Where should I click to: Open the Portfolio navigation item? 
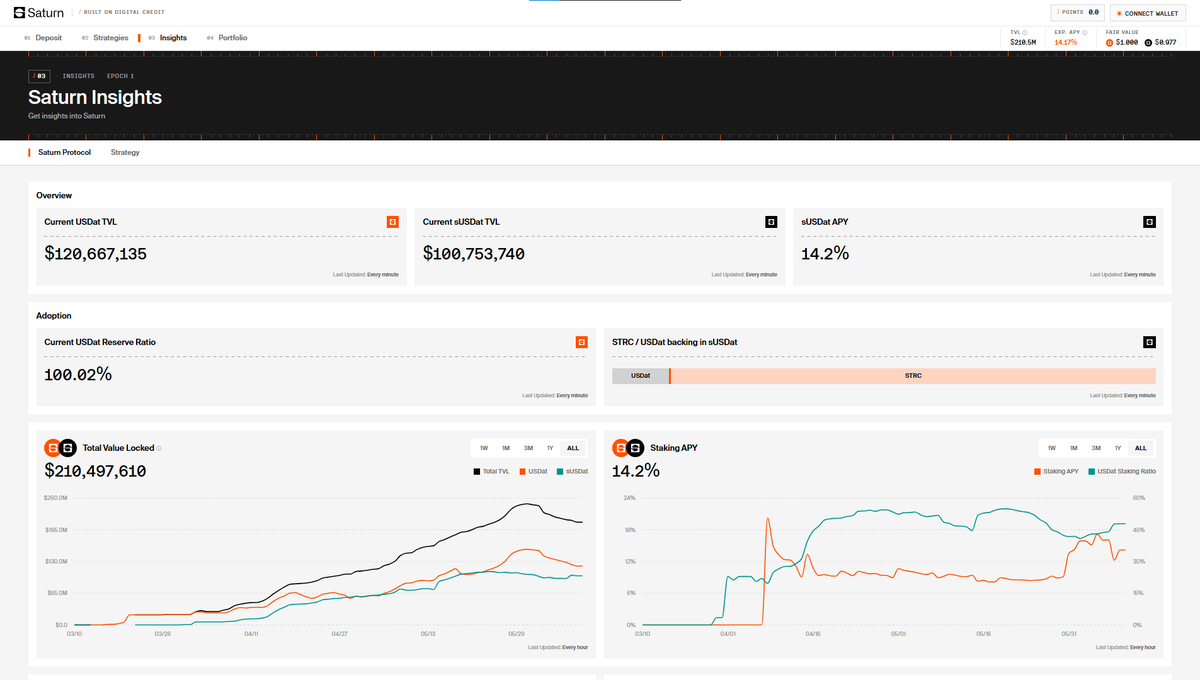point(227,38)
